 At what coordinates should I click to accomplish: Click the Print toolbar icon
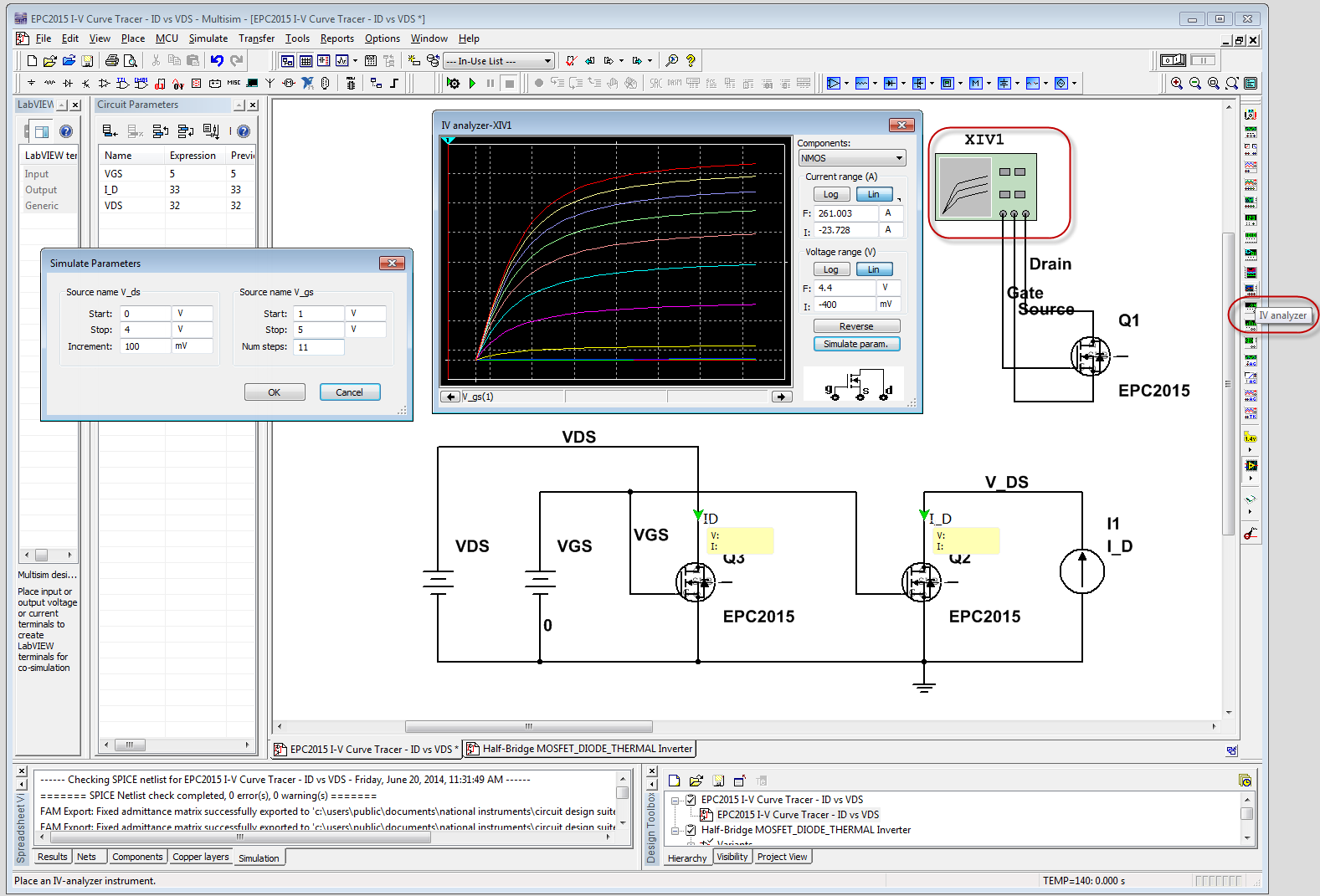tap(112, 61)
